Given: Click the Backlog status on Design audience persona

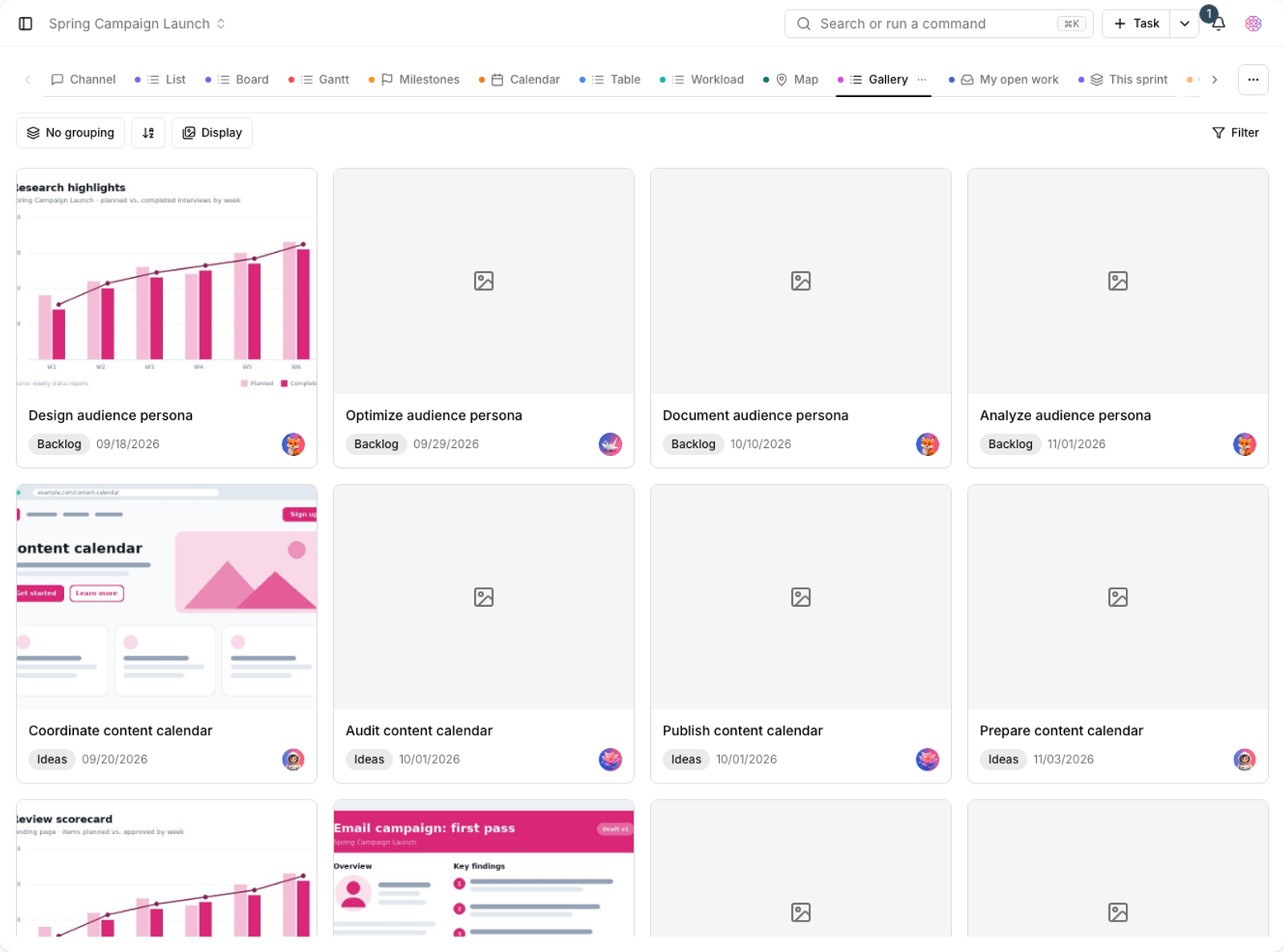Looking at the screenshot, I should [x=59, y=444].
